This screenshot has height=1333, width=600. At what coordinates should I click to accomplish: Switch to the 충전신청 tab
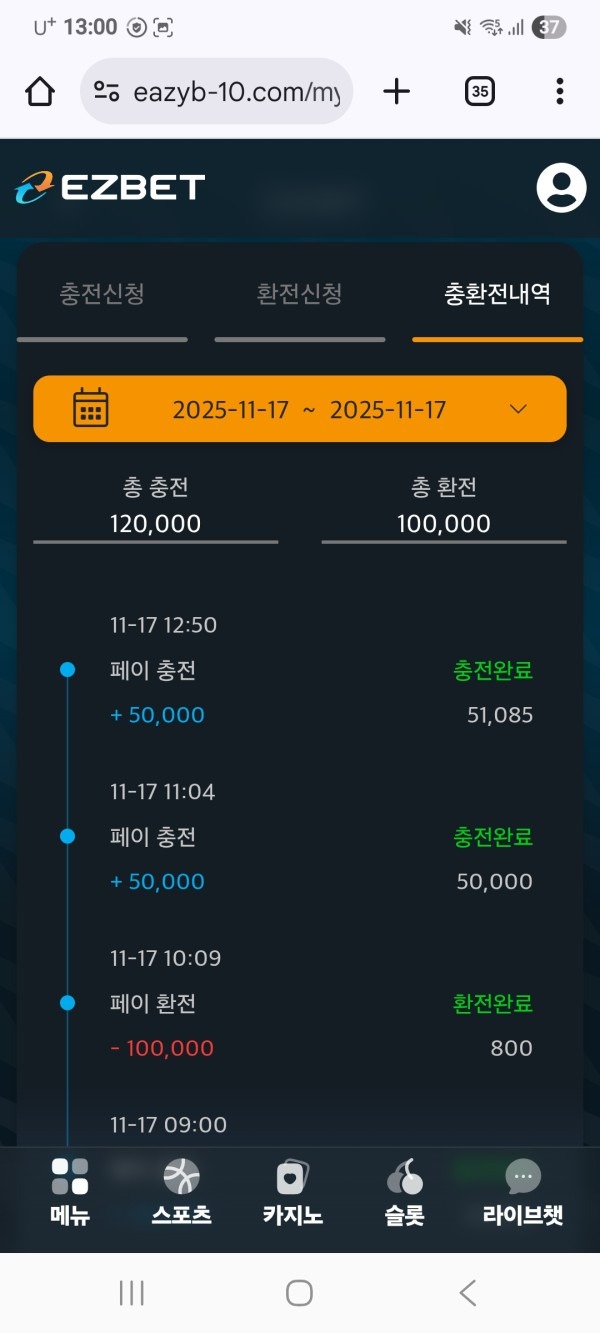[100, 293]
